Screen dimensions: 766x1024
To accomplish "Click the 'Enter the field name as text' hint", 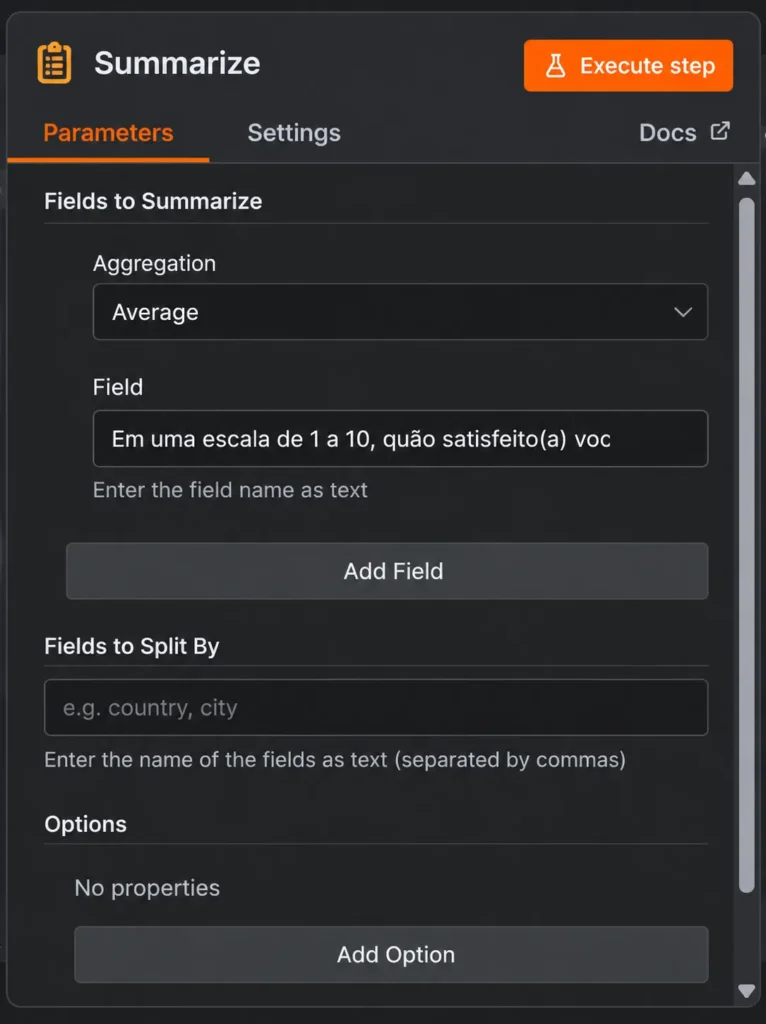I will (230, 490).
